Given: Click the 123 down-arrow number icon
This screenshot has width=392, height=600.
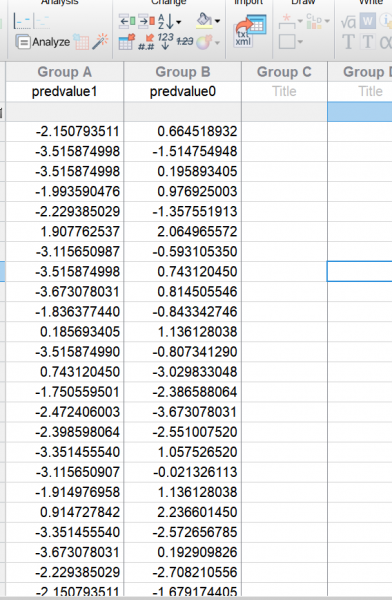Looking at the screenshot, I should [x=165, y=41].
